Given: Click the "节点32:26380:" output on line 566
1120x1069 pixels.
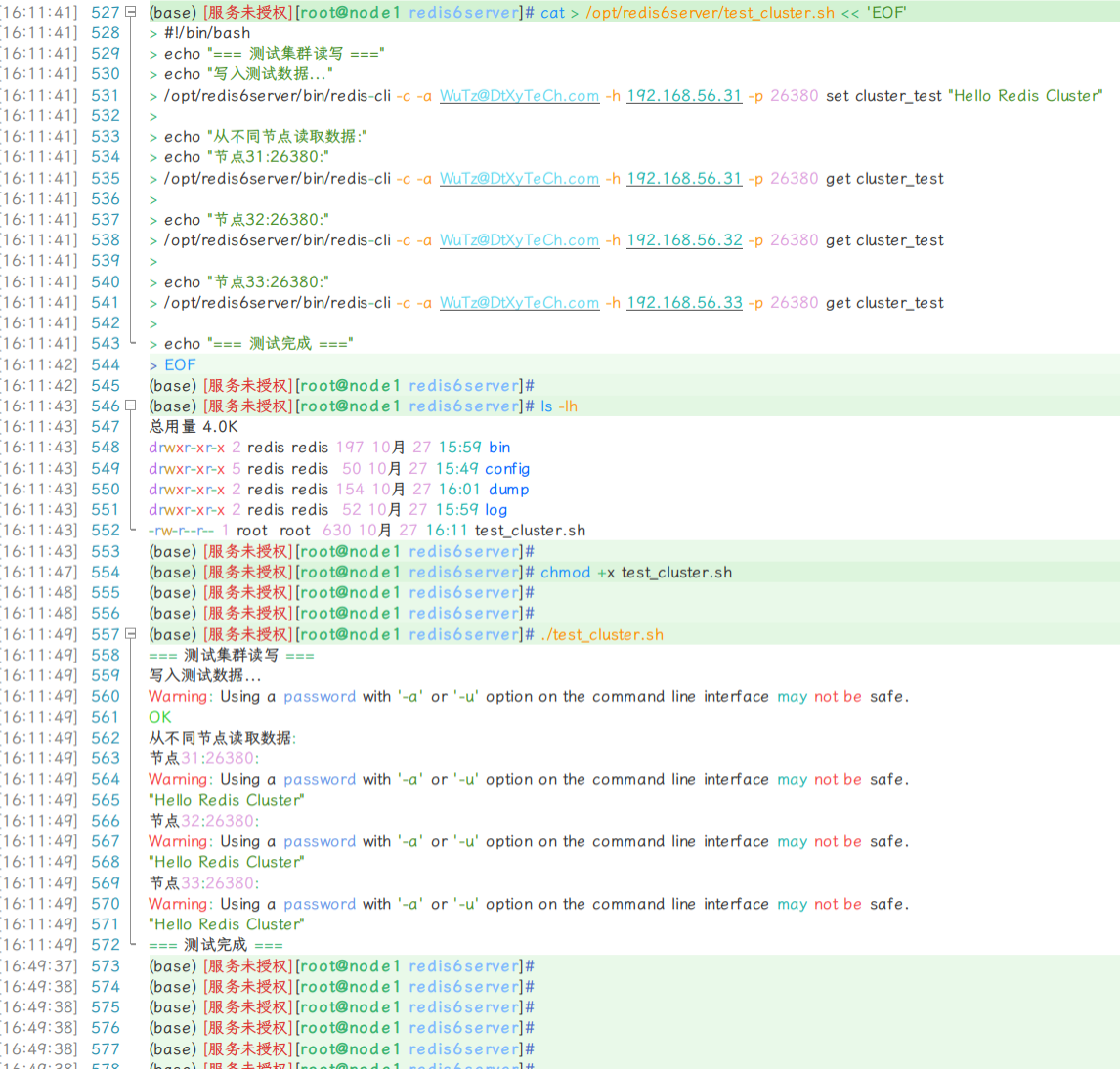Looking at the screenshot, I should pyautogui.click(x=204, y=821).
